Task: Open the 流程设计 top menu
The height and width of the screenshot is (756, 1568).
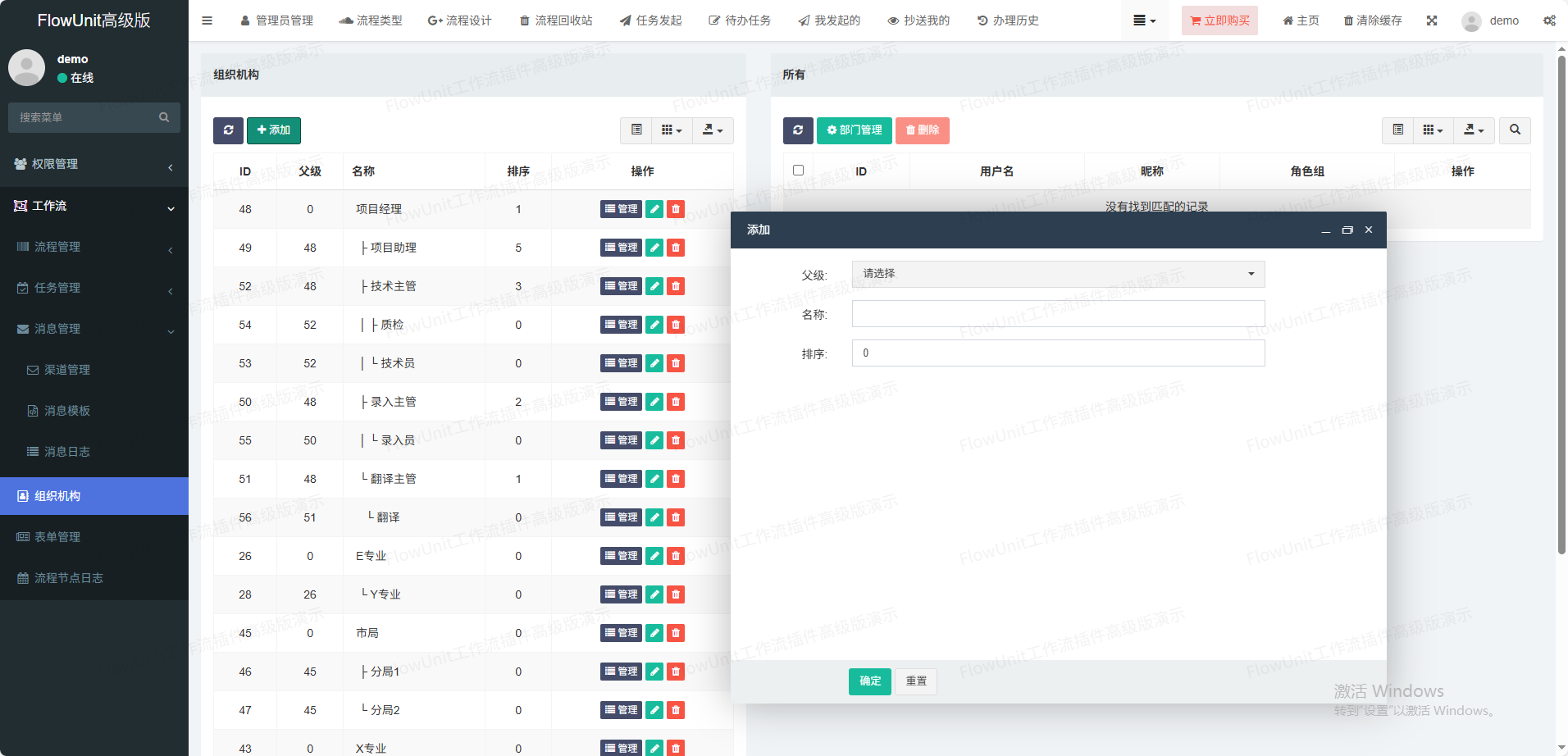Action: (x=460, y=20)
